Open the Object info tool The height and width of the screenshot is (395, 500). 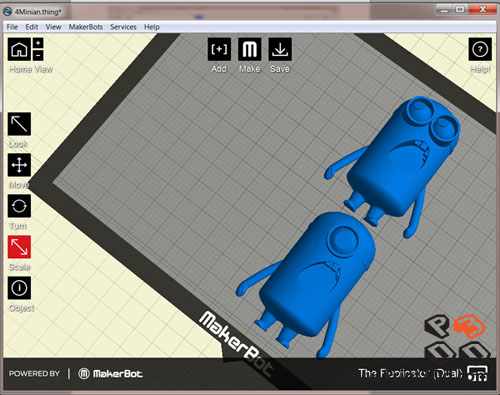(19, 288)
